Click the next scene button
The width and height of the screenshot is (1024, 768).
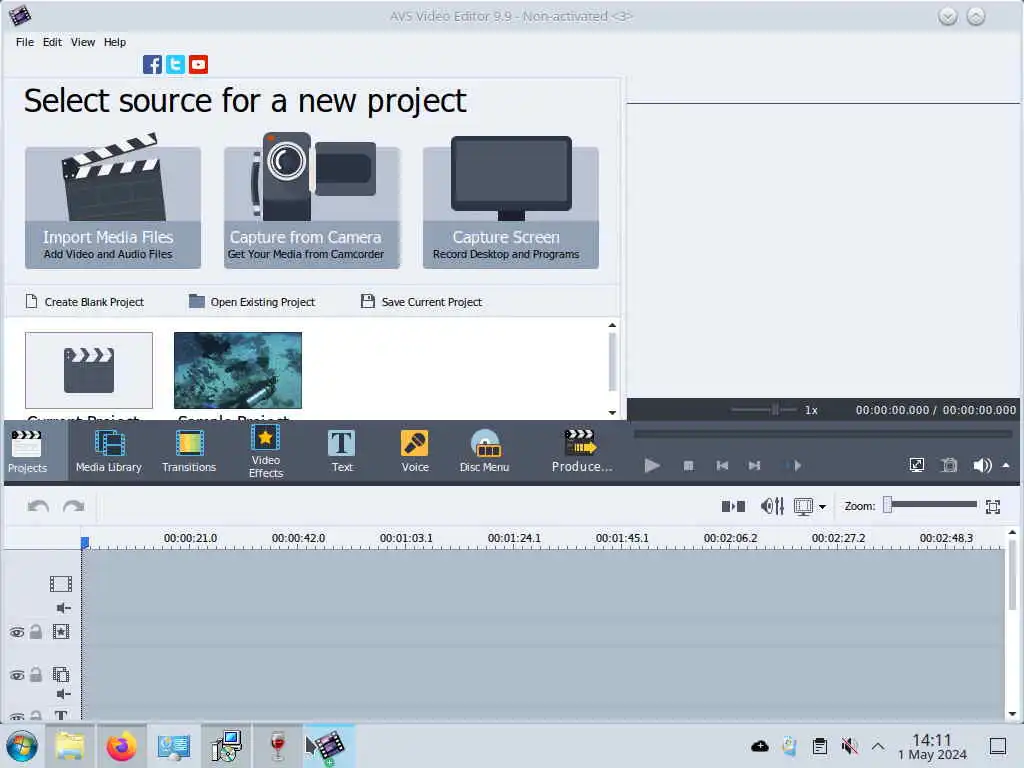pyautogui.click(x=795, y=466)
